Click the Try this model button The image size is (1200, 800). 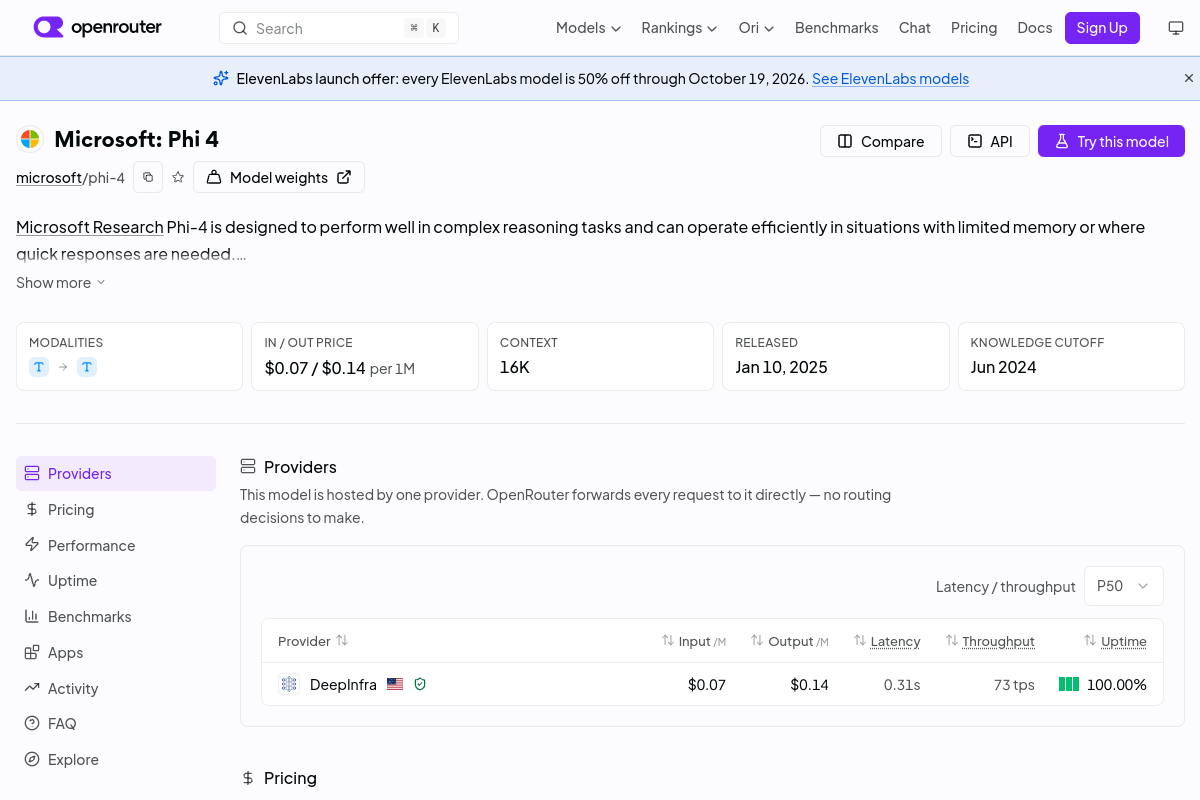[1111, 141]
